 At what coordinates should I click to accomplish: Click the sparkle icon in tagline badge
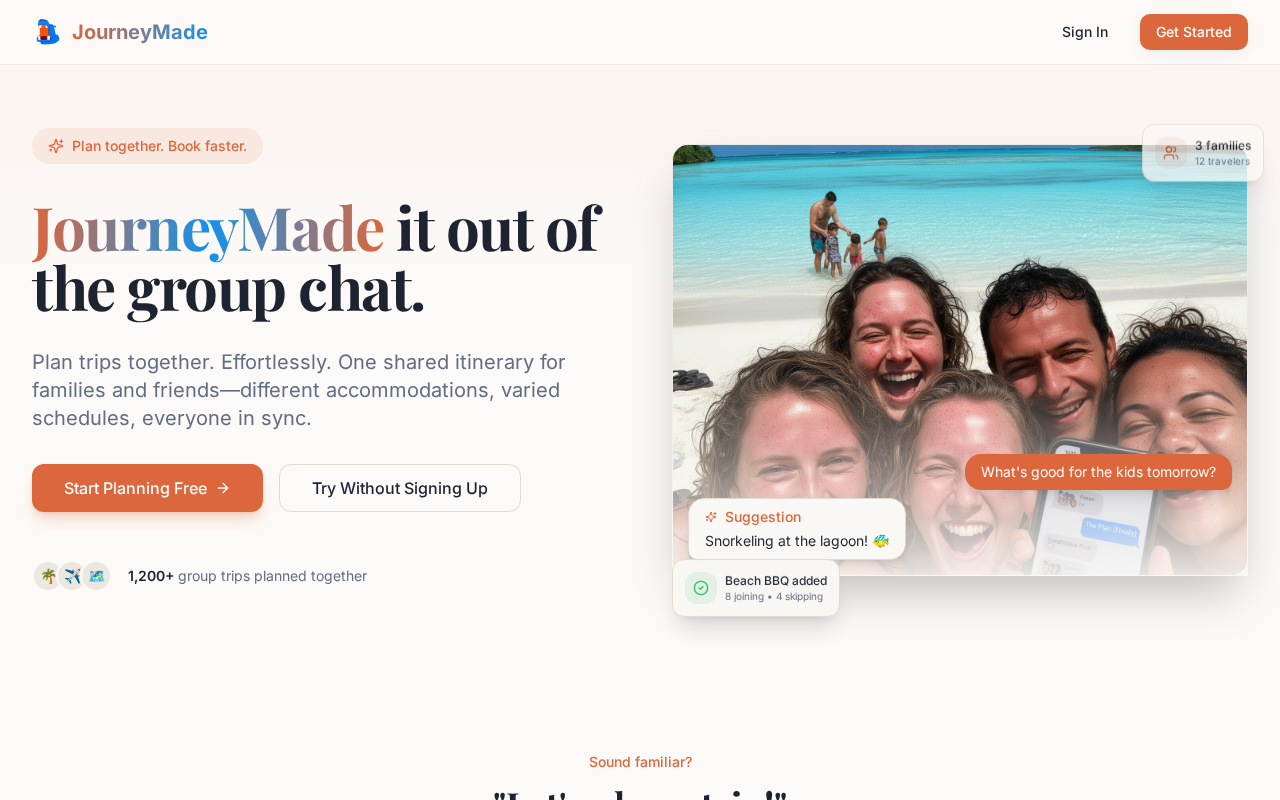click(56, 146)
